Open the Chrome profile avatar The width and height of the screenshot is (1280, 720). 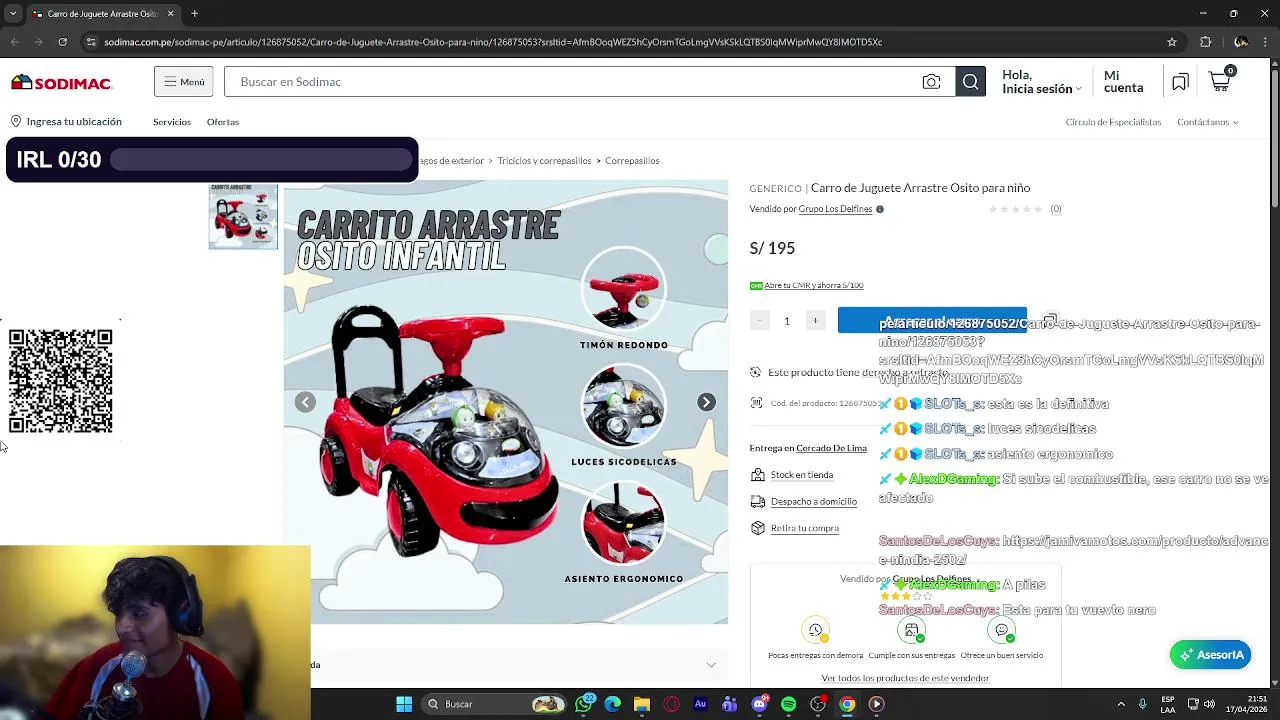(x=1241, y=42)
